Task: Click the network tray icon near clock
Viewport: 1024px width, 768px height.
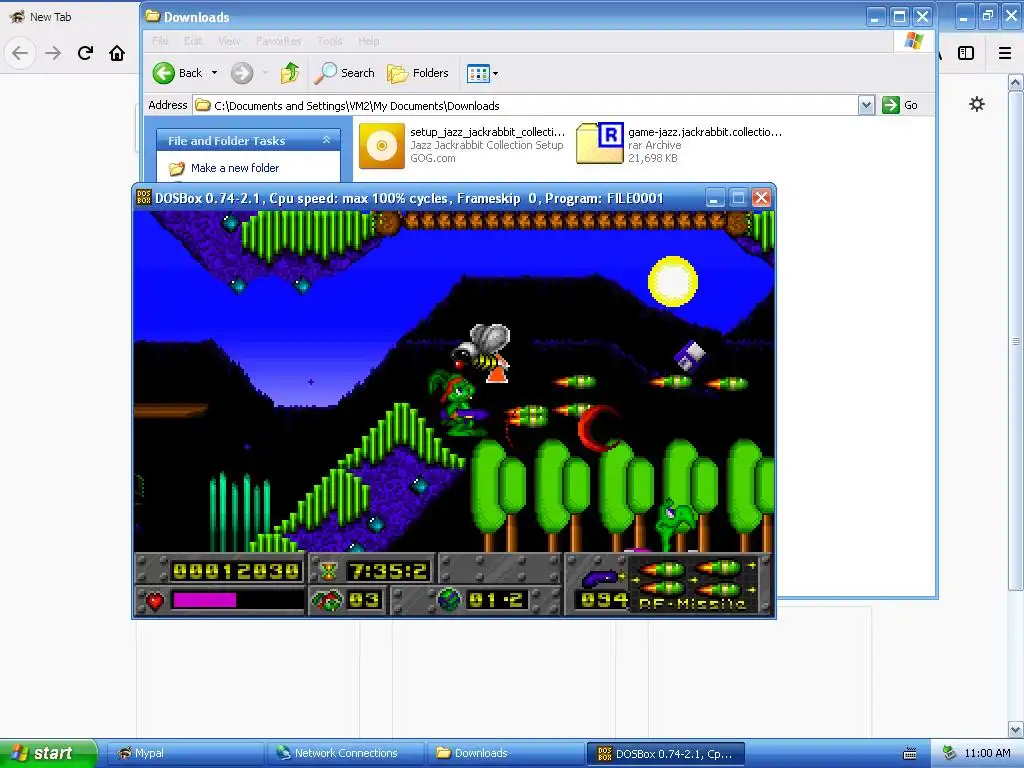Action: pos(949,753)
